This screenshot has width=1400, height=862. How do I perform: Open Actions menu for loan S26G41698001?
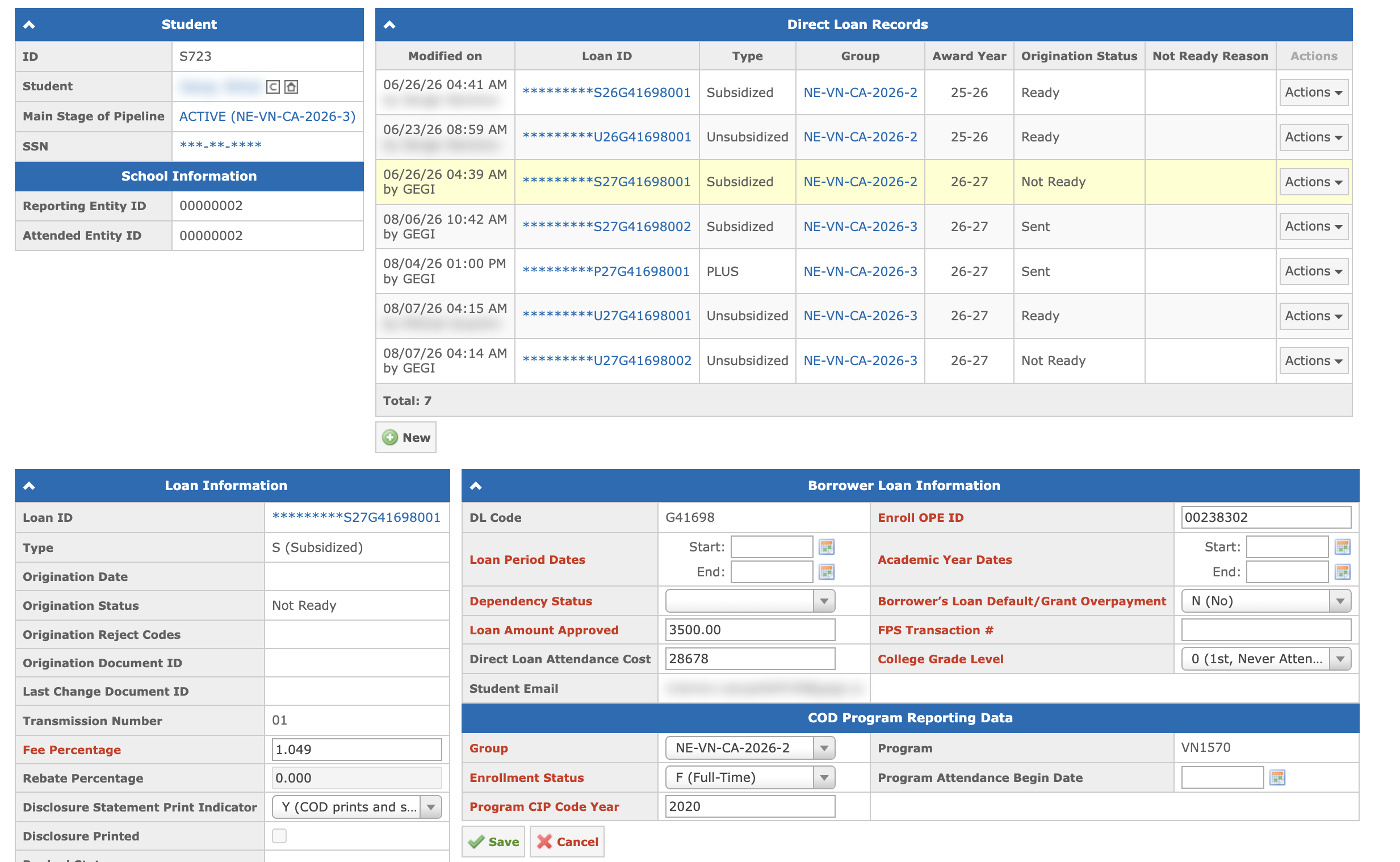coord(1313,93)
